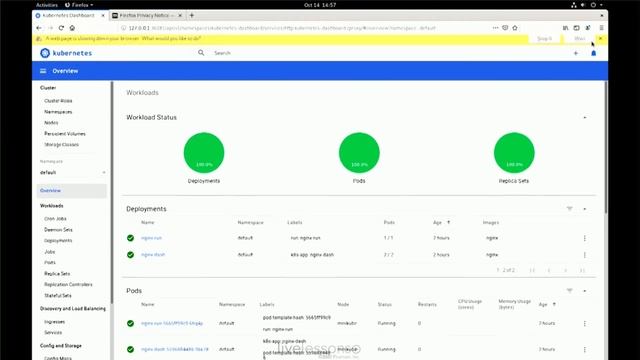Click the Replica Sets green status circle
The height and width of the screenshot is (360, 640).
click(514, 153)
